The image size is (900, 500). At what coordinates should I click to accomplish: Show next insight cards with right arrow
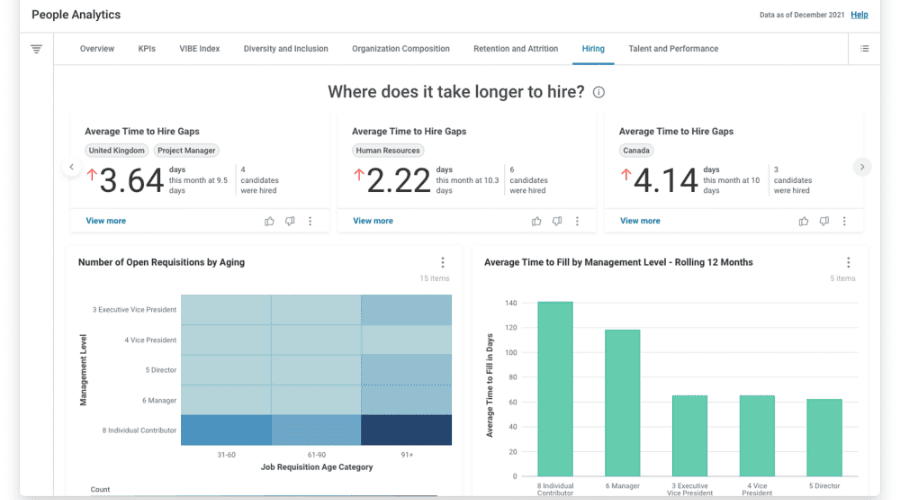[x=862, y=167]
